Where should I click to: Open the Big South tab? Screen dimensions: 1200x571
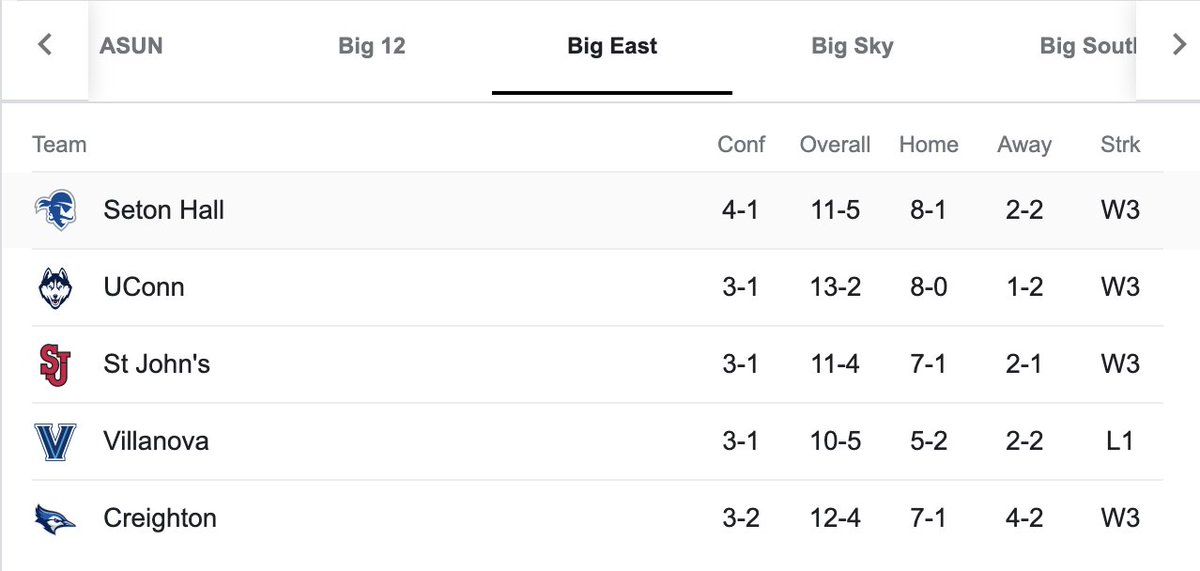[x=1088, y=46]
